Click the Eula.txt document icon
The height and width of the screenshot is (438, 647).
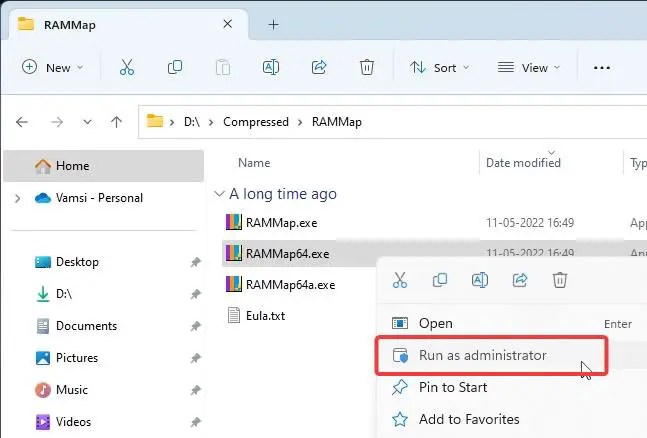(234, 315)
